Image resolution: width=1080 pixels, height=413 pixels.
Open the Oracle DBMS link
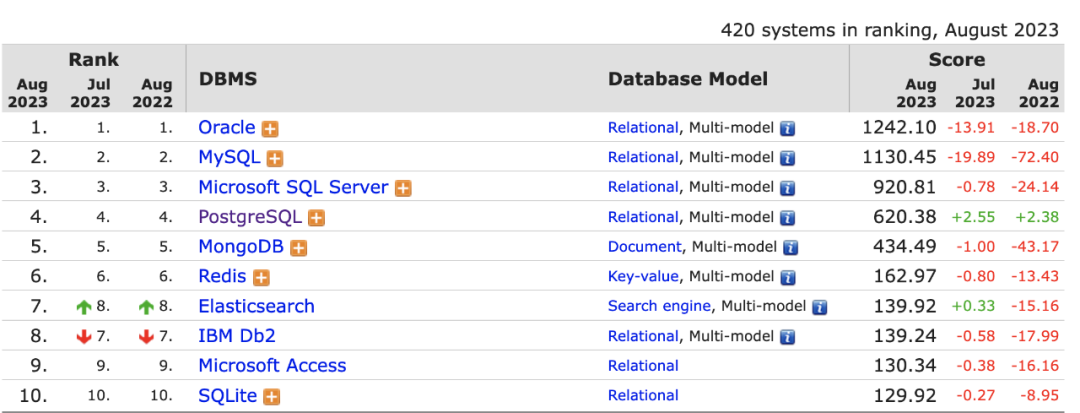pos(227,127)
